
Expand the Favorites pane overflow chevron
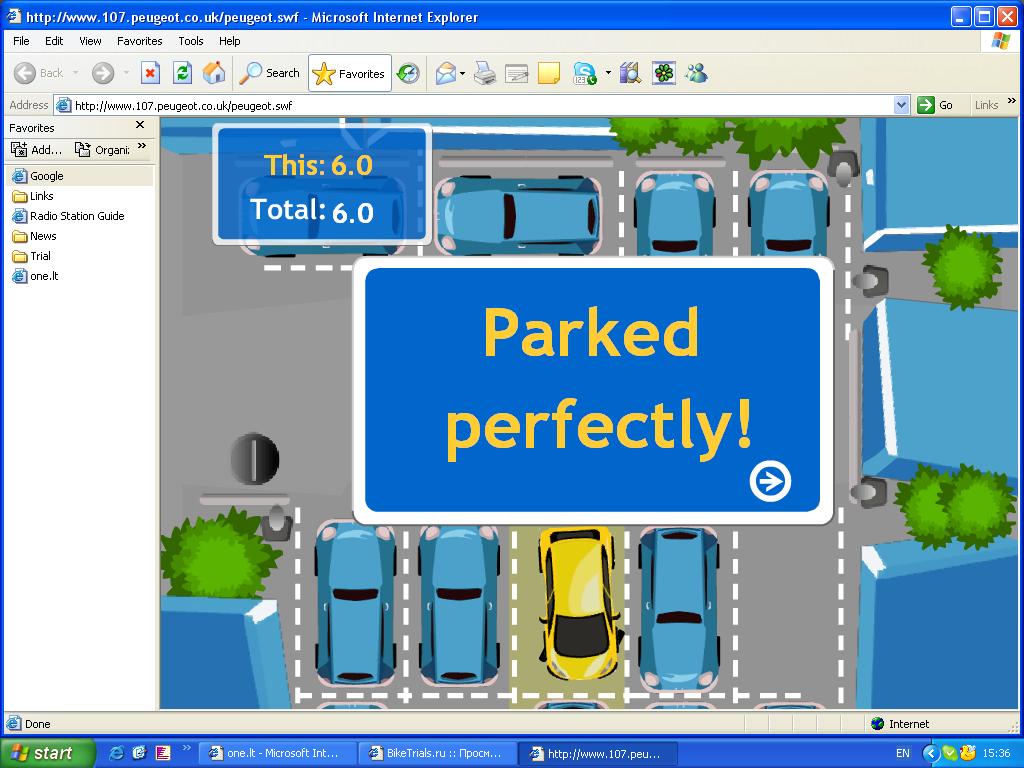pos(142,148)
